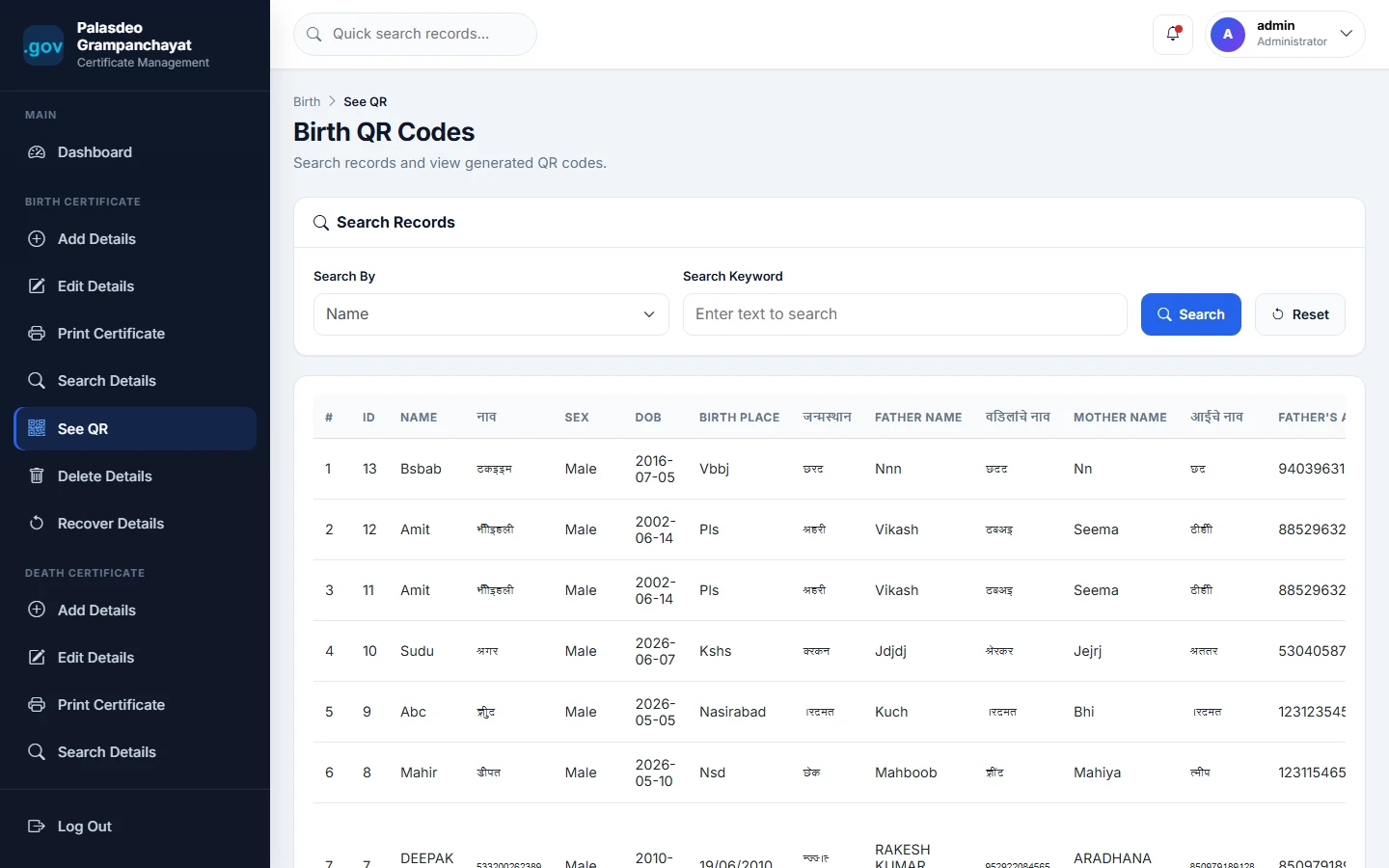Click magnifier icon under Death Certificate section
Screen dimensions: 1389x868
click(37, 752)
